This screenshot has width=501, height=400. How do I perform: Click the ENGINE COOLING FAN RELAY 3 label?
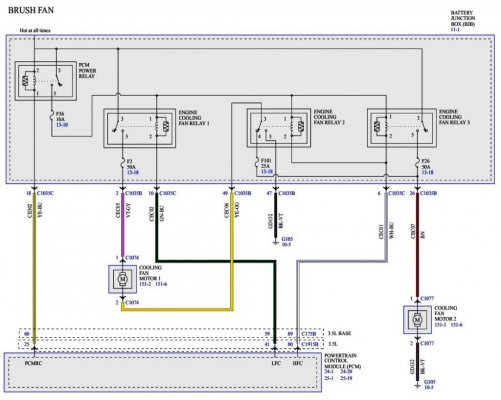(454, 117)
